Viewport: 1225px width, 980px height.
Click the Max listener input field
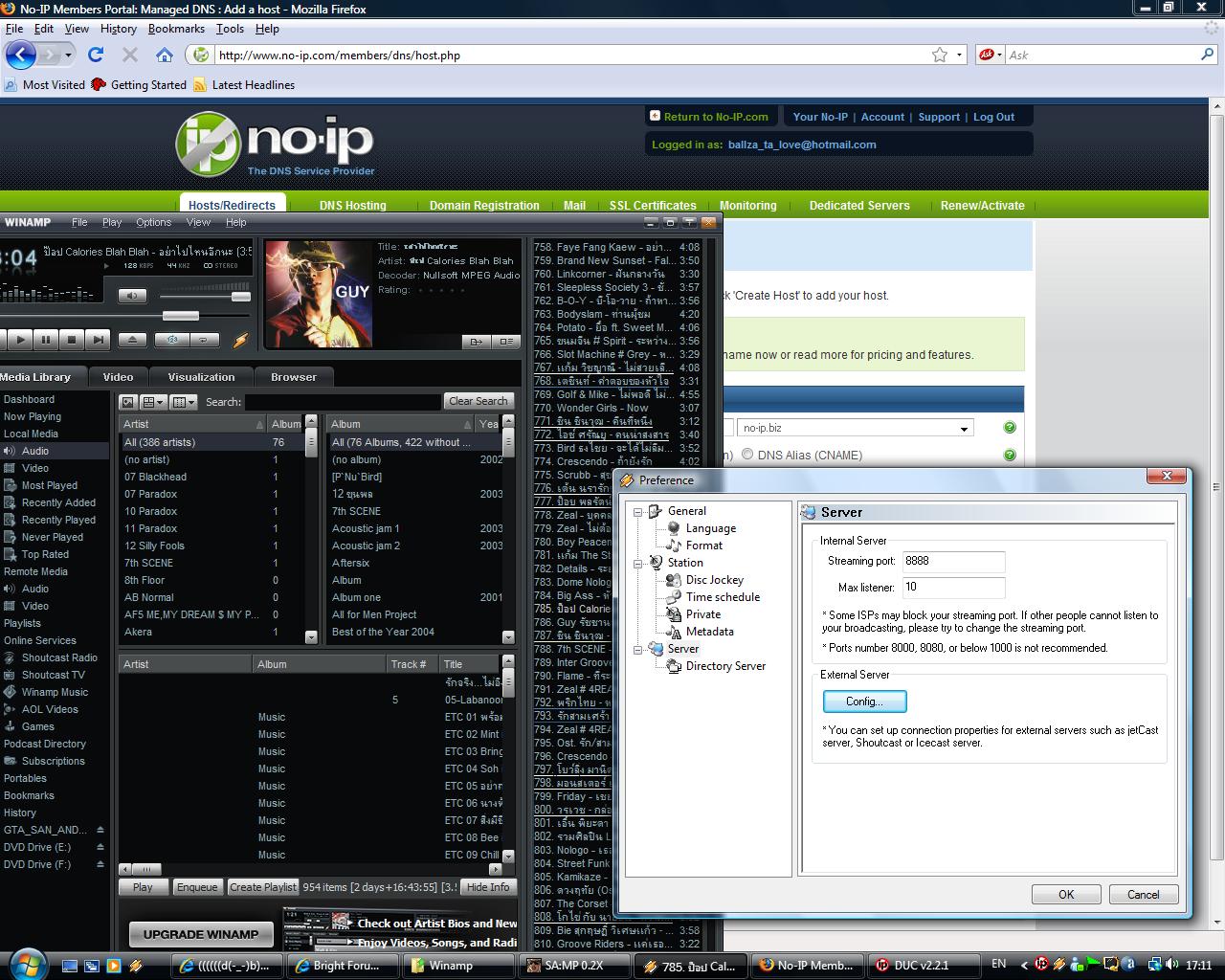953,588
